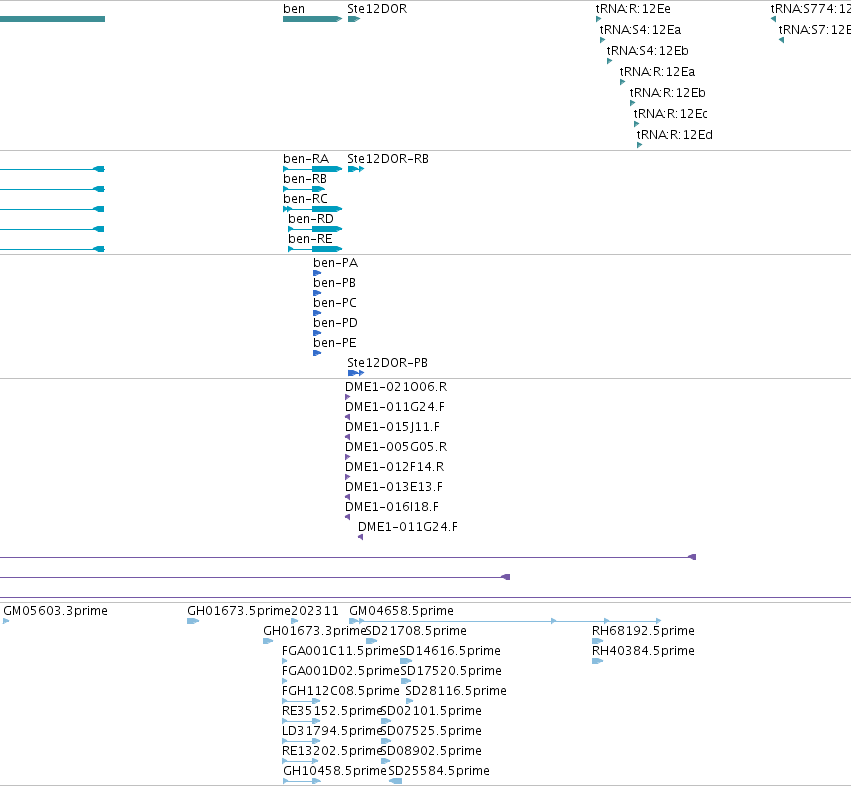The image size is (851, 786).
Task: Click the RH68192.5prime EST label
Action: pos(643,631)
